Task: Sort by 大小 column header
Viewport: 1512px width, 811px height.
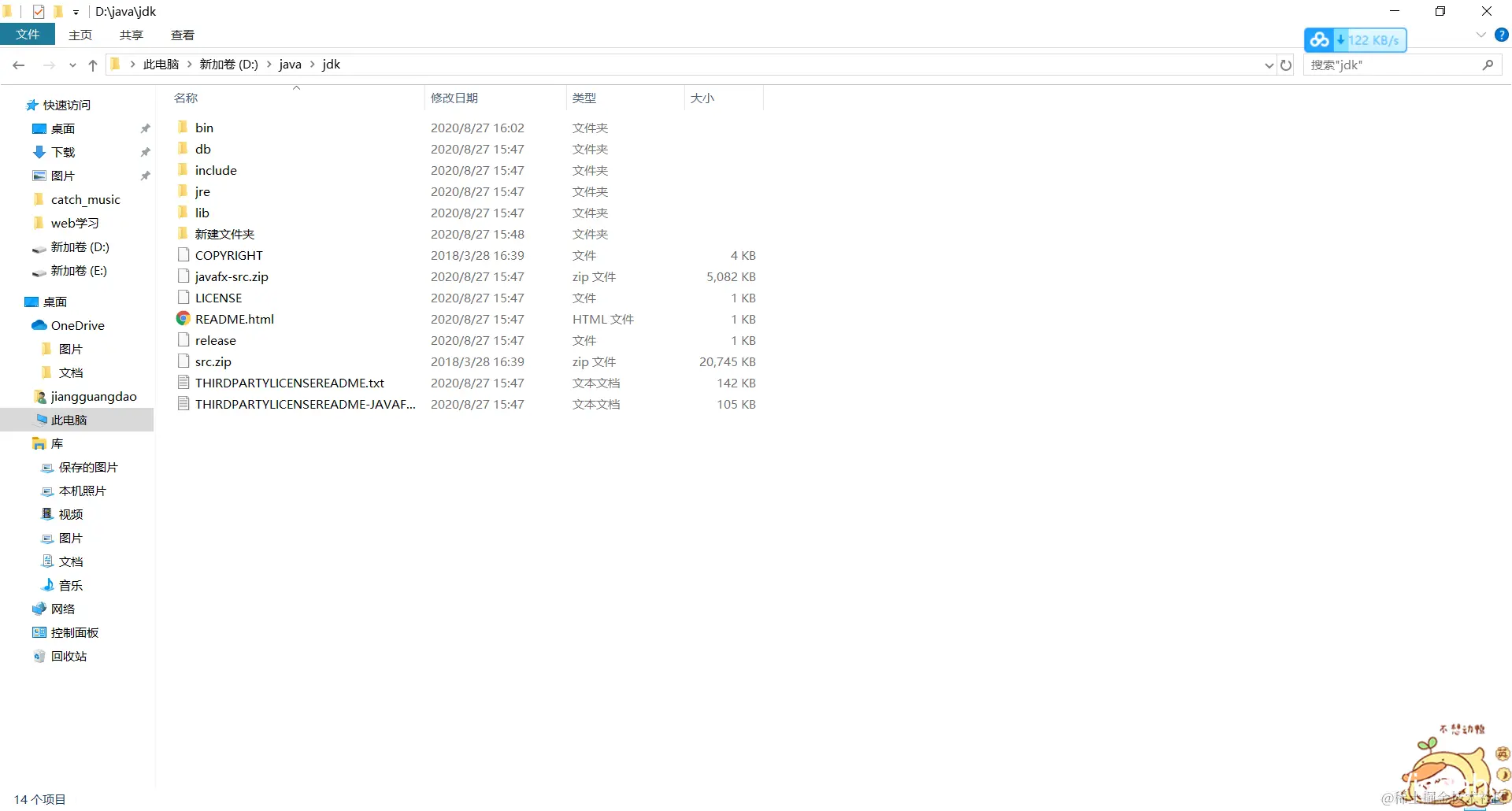Action: point(724,98)
